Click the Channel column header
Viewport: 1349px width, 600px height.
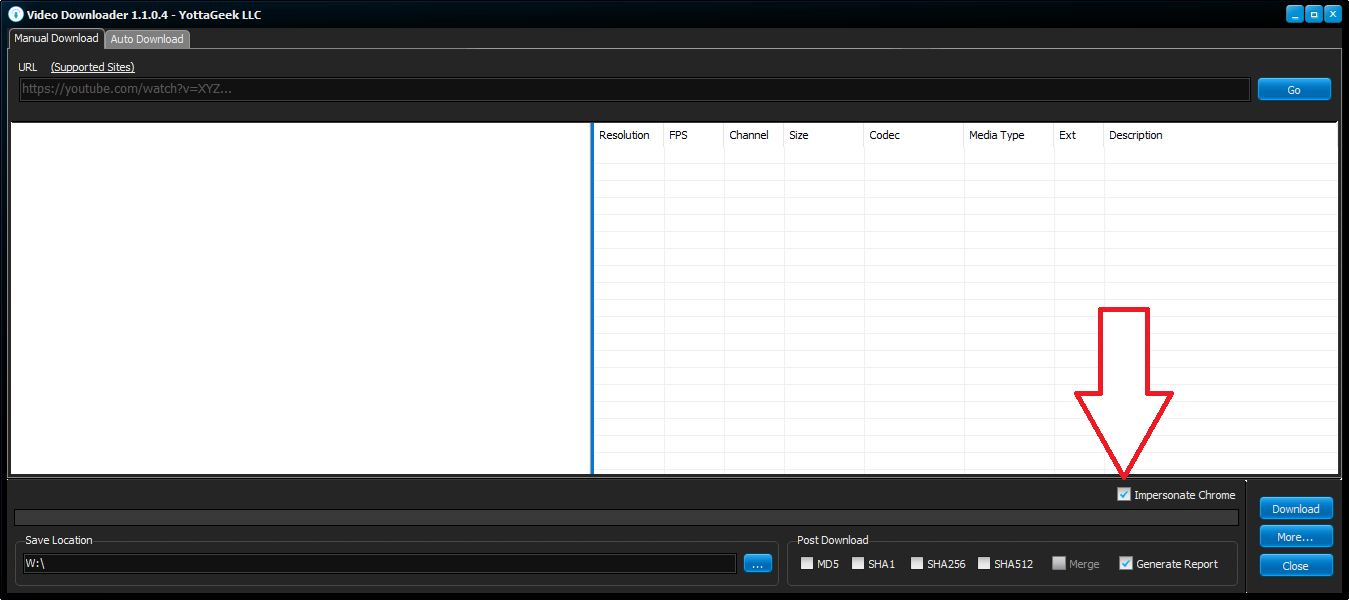753,135
